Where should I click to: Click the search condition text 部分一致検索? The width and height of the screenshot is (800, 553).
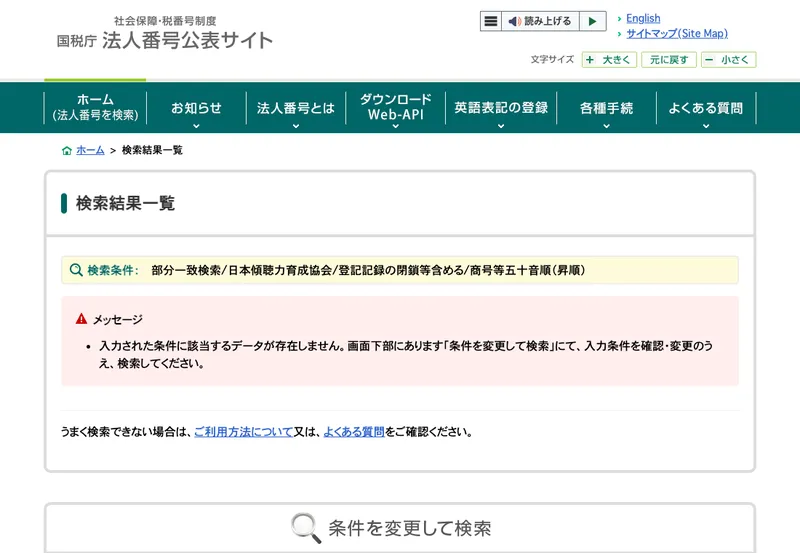pyautogui.click(x=186, y=270)
